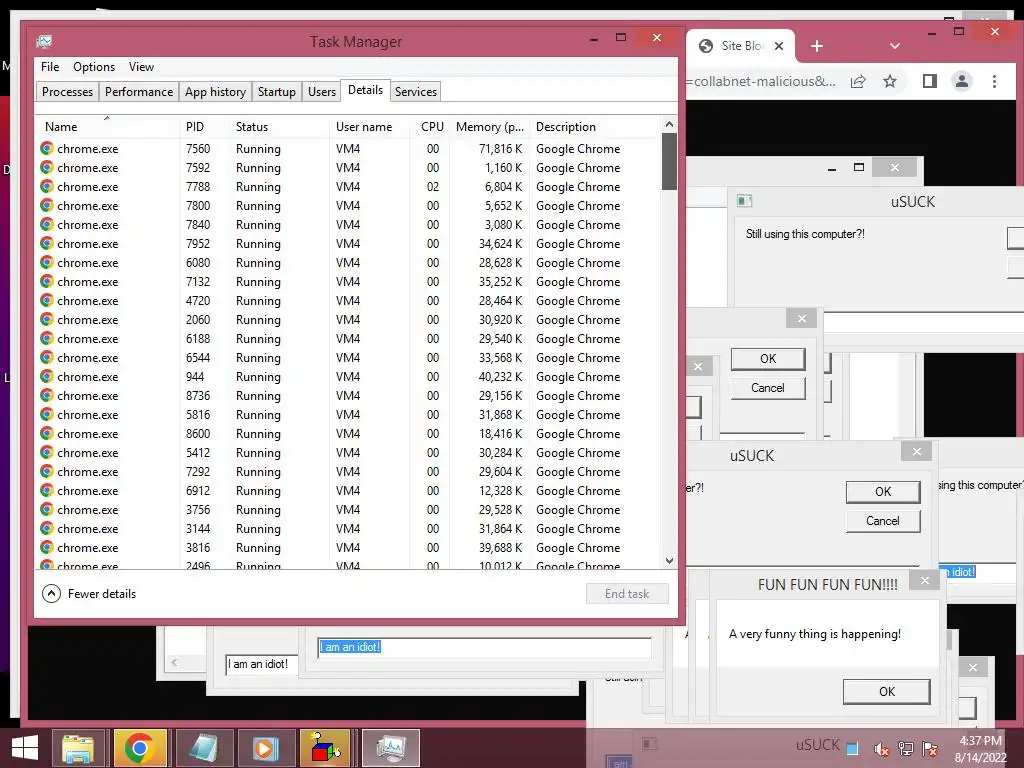Click the uSUCK dialog title icon
The image size is (1024, 768).
click(x=744, y=200)
